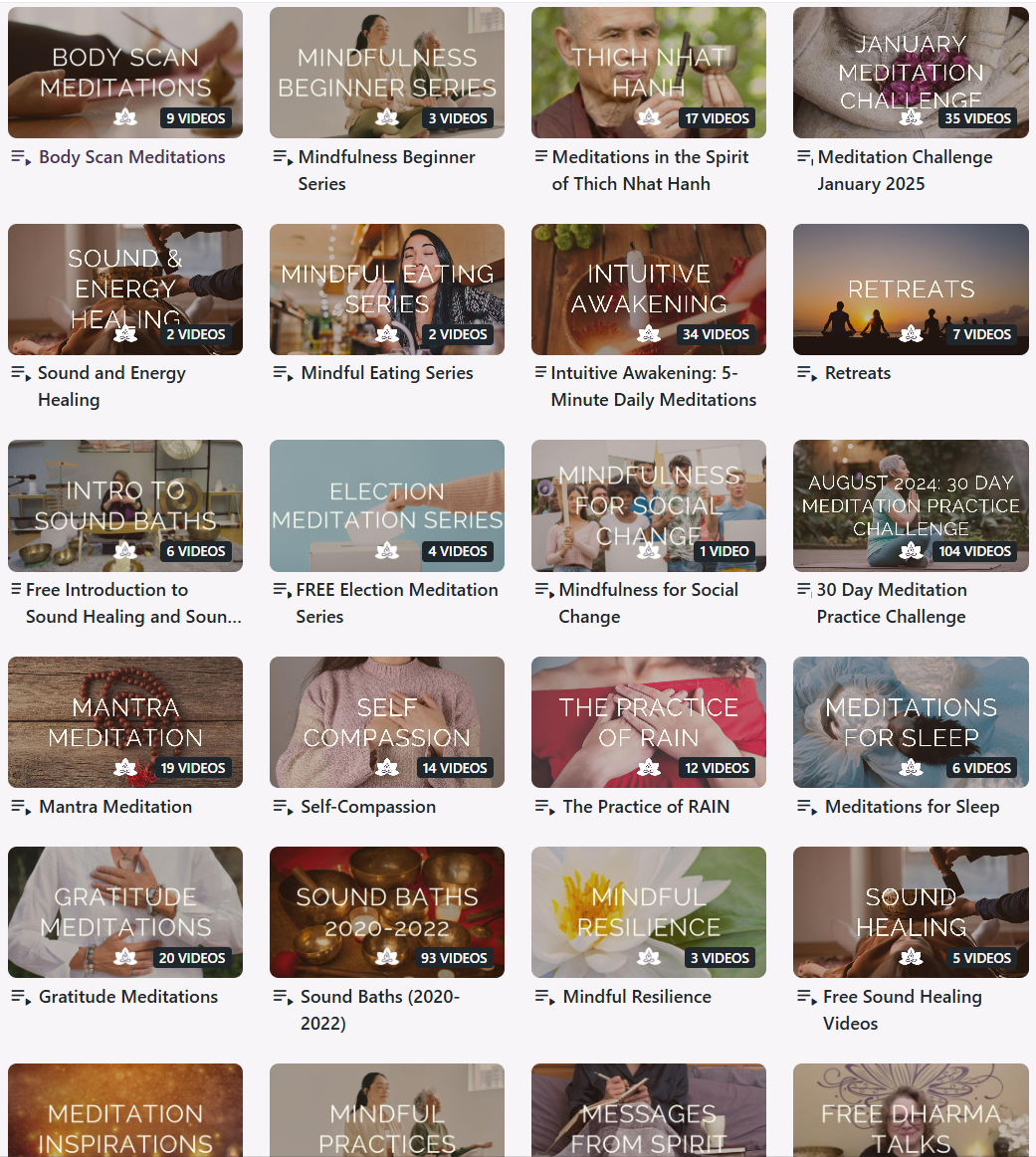Click lotus logo on Thich Nhat Hanh thumbnail
Screen dimensions: 1036x1157
(649, 117)
